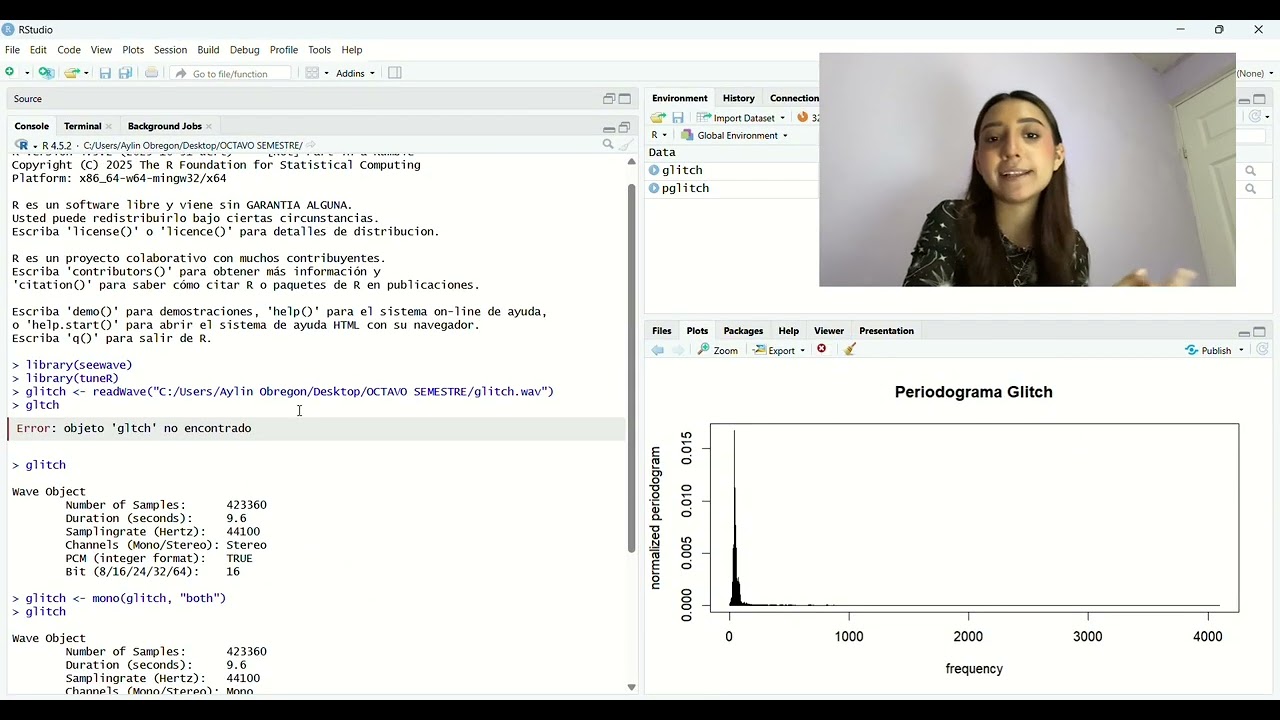Image resolution: width=1280 pixels, height=720 pixels.
Task: Open the R language dropdown in Environment
Action: point(659,135)
